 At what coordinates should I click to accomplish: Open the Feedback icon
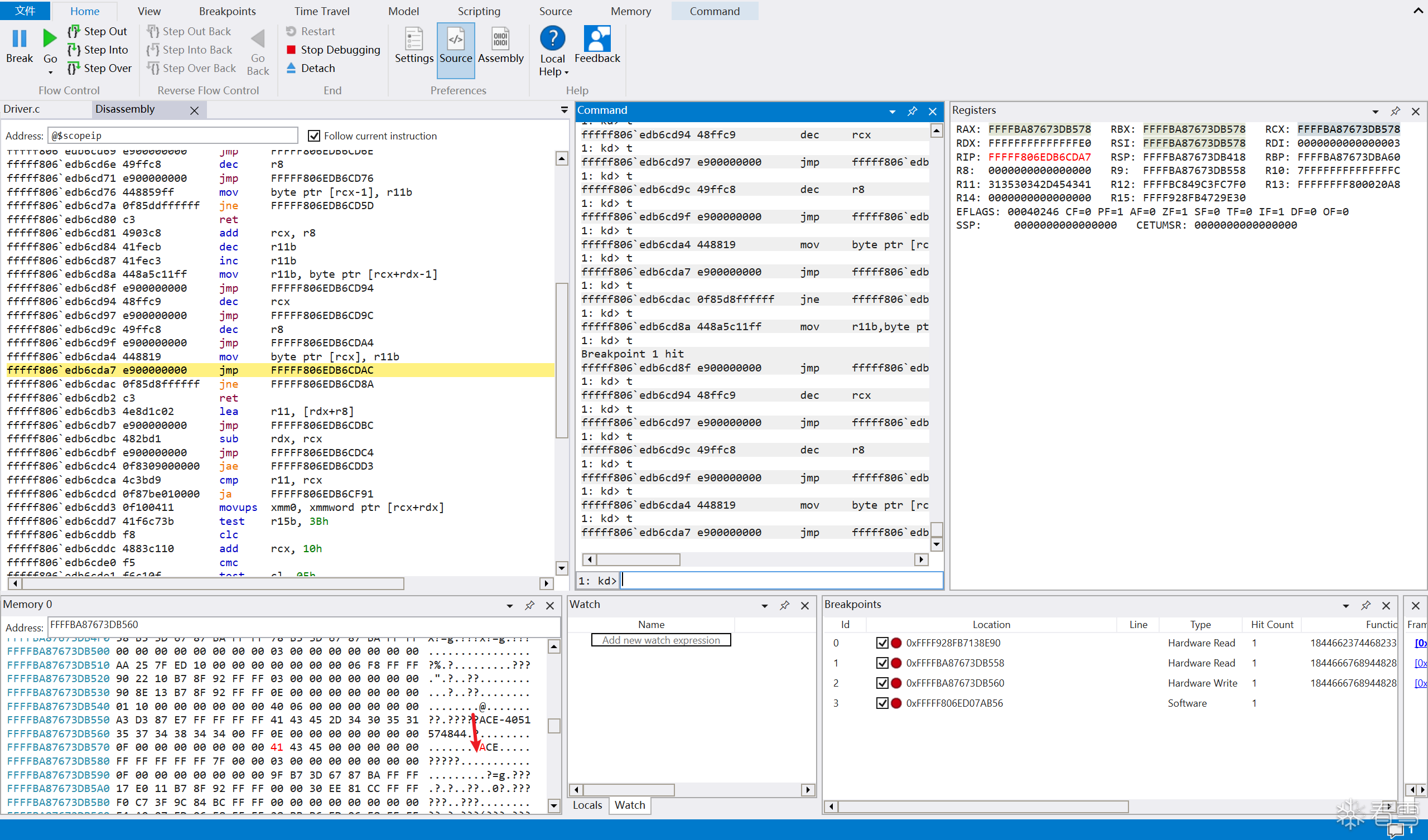[x=597, y=38]
